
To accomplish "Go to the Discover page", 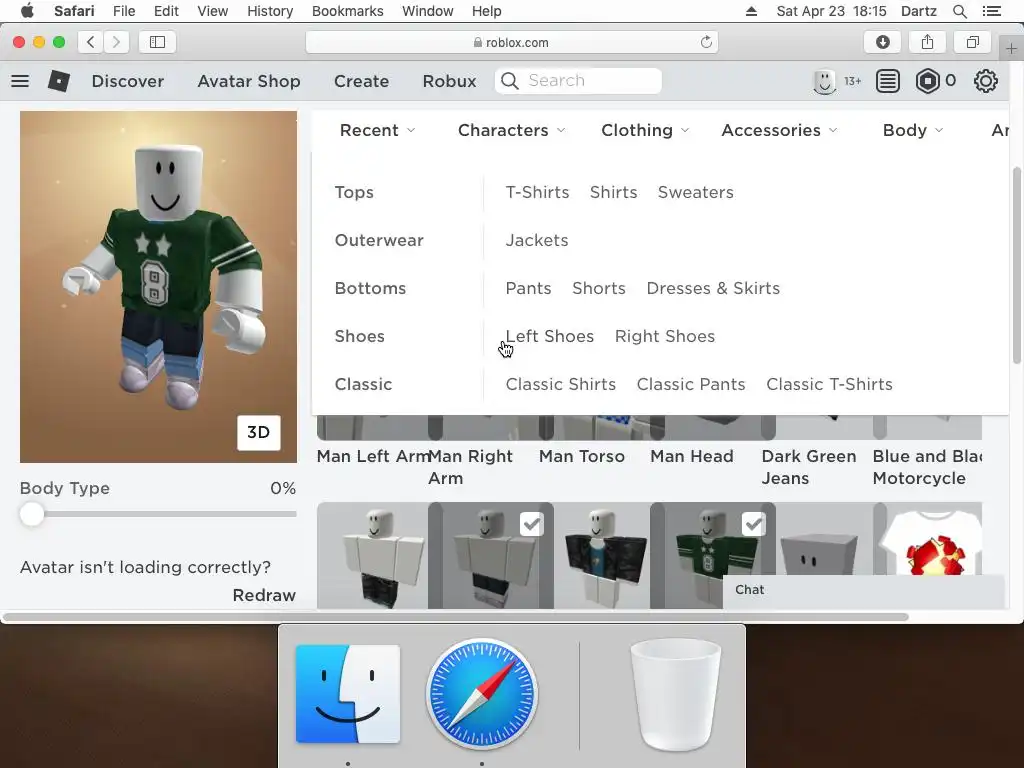I will 127,81.
